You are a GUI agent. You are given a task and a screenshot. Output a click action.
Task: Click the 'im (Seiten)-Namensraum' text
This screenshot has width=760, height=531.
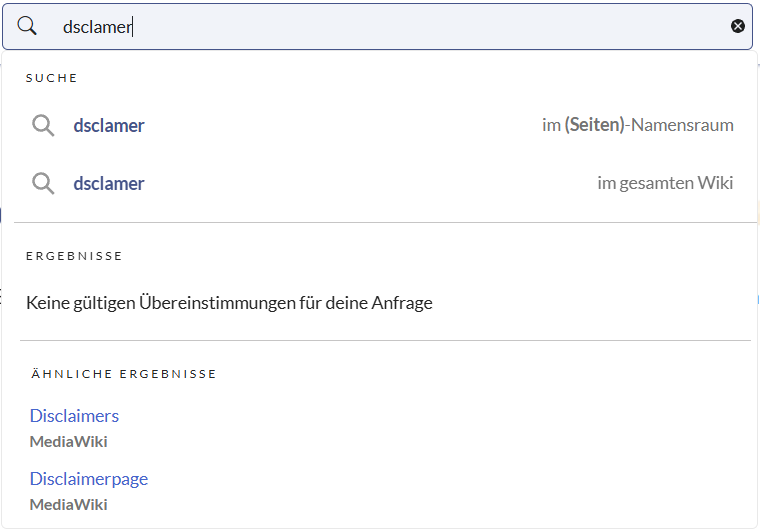[x=637, y=125]
